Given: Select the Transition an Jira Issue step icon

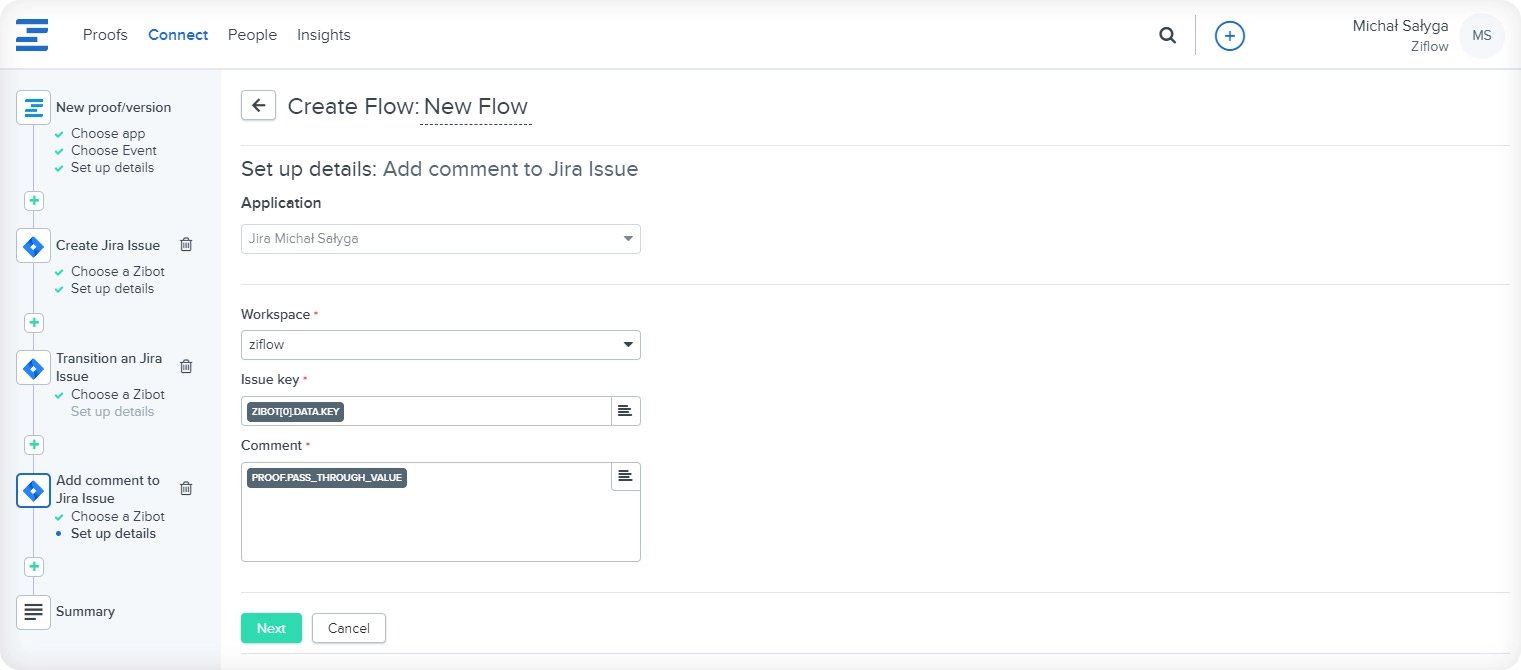Looking at the screenshot, I should coord(33,368).
